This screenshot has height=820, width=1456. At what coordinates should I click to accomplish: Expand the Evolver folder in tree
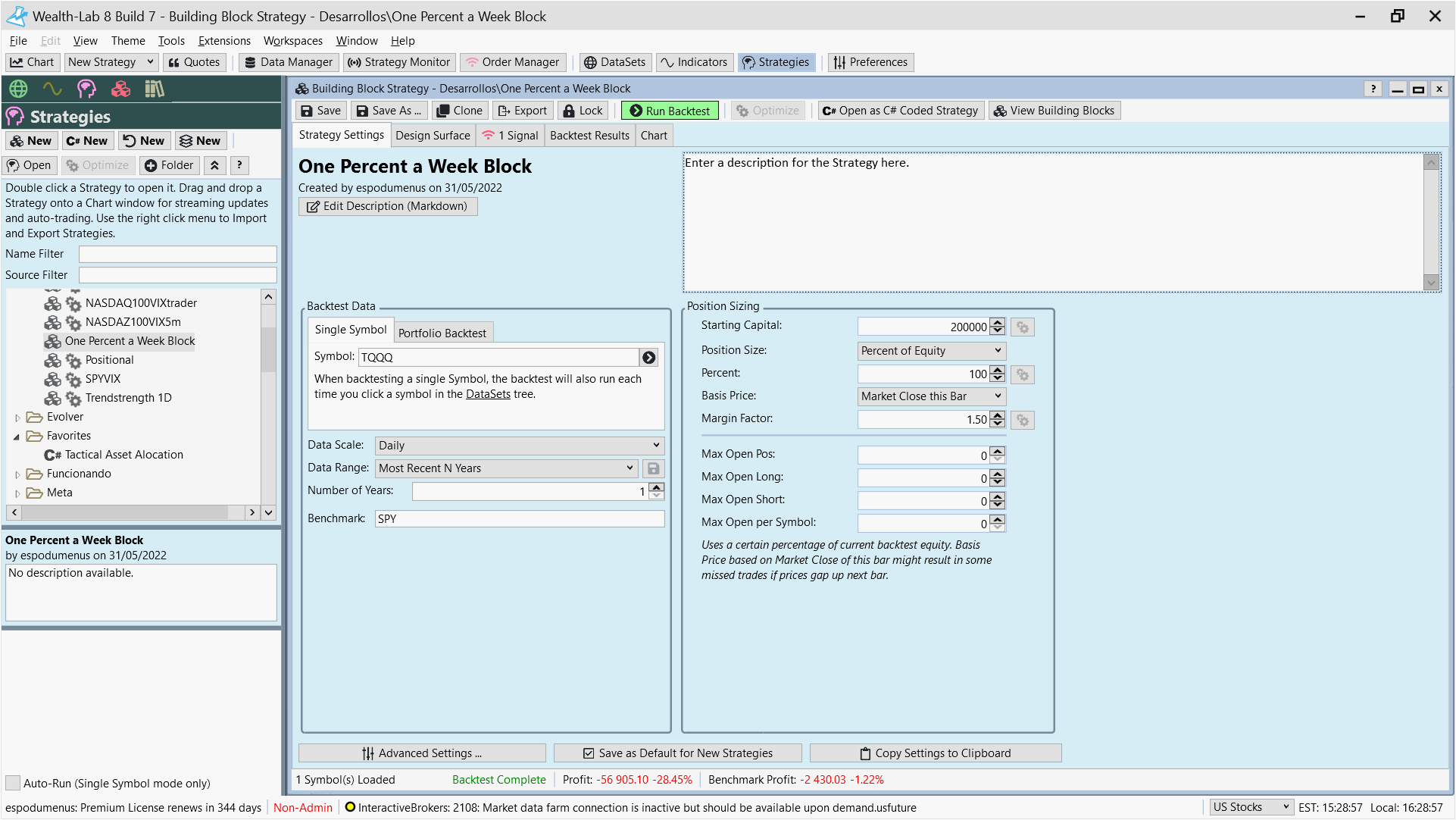point(17,418)
